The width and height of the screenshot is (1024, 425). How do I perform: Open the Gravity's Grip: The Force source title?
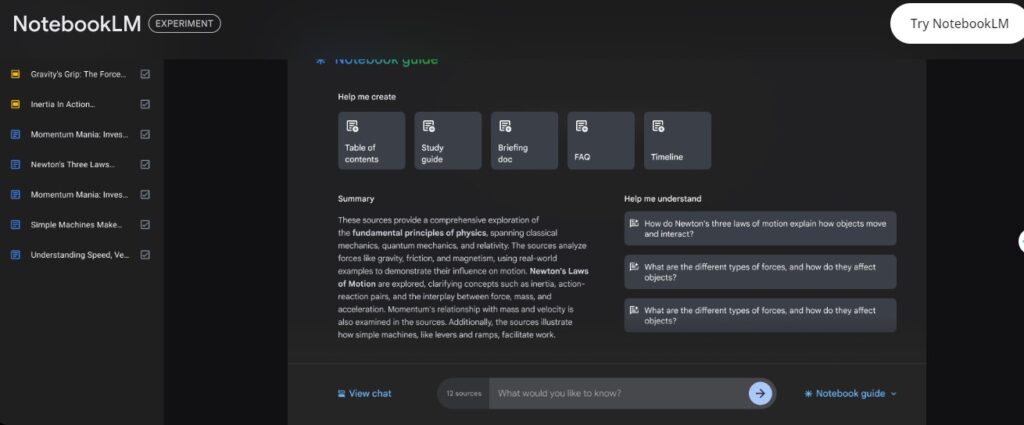78,74
